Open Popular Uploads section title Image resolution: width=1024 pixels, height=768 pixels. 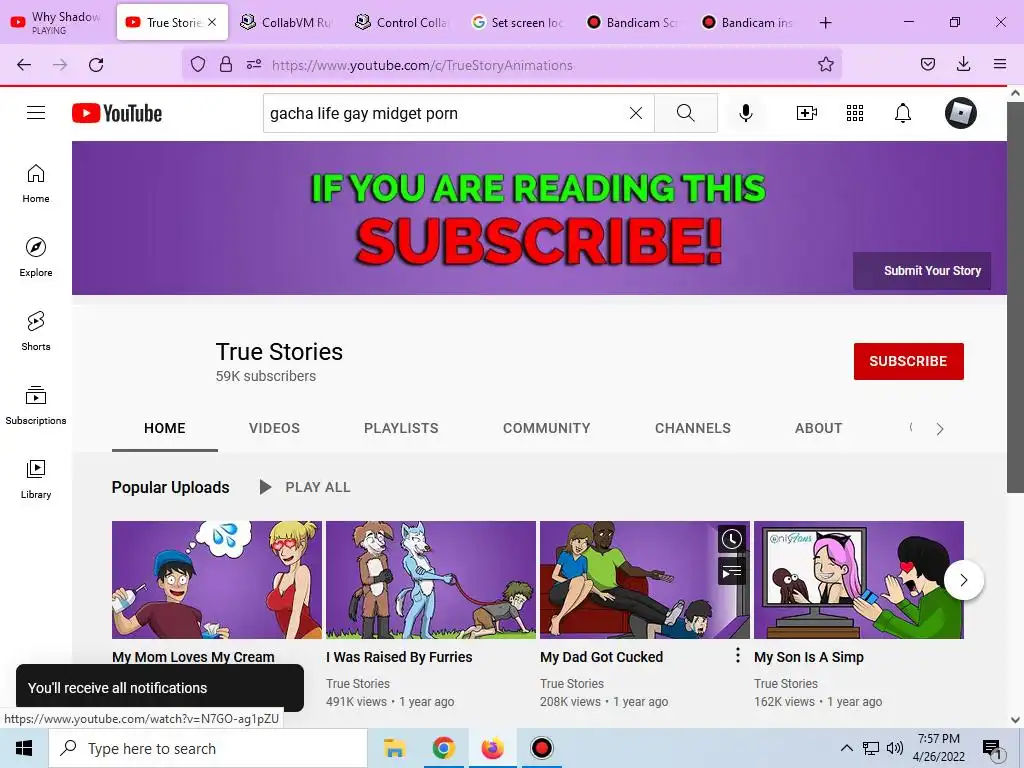click(170, 487)
